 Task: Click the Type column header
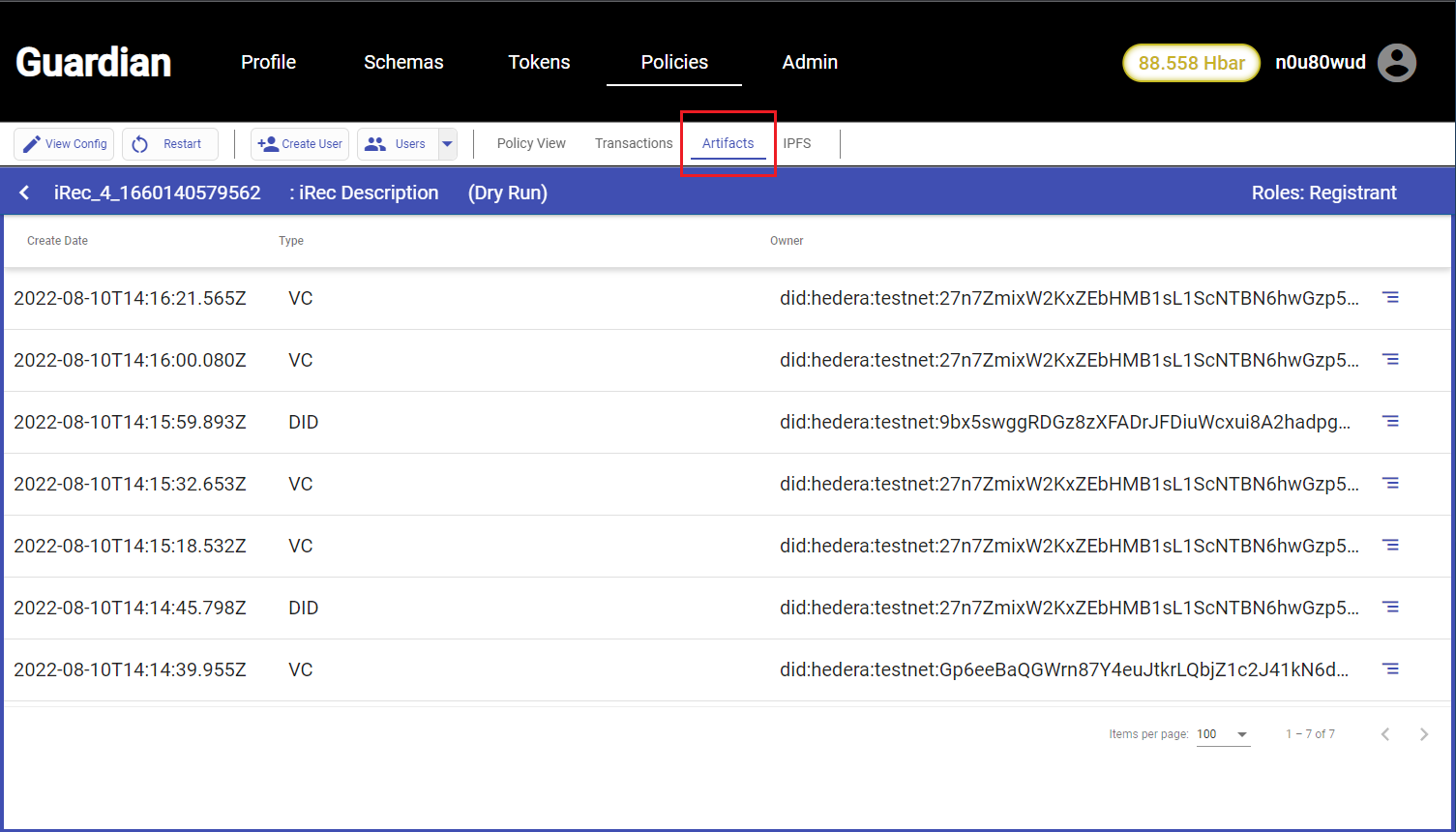(291, 241)
